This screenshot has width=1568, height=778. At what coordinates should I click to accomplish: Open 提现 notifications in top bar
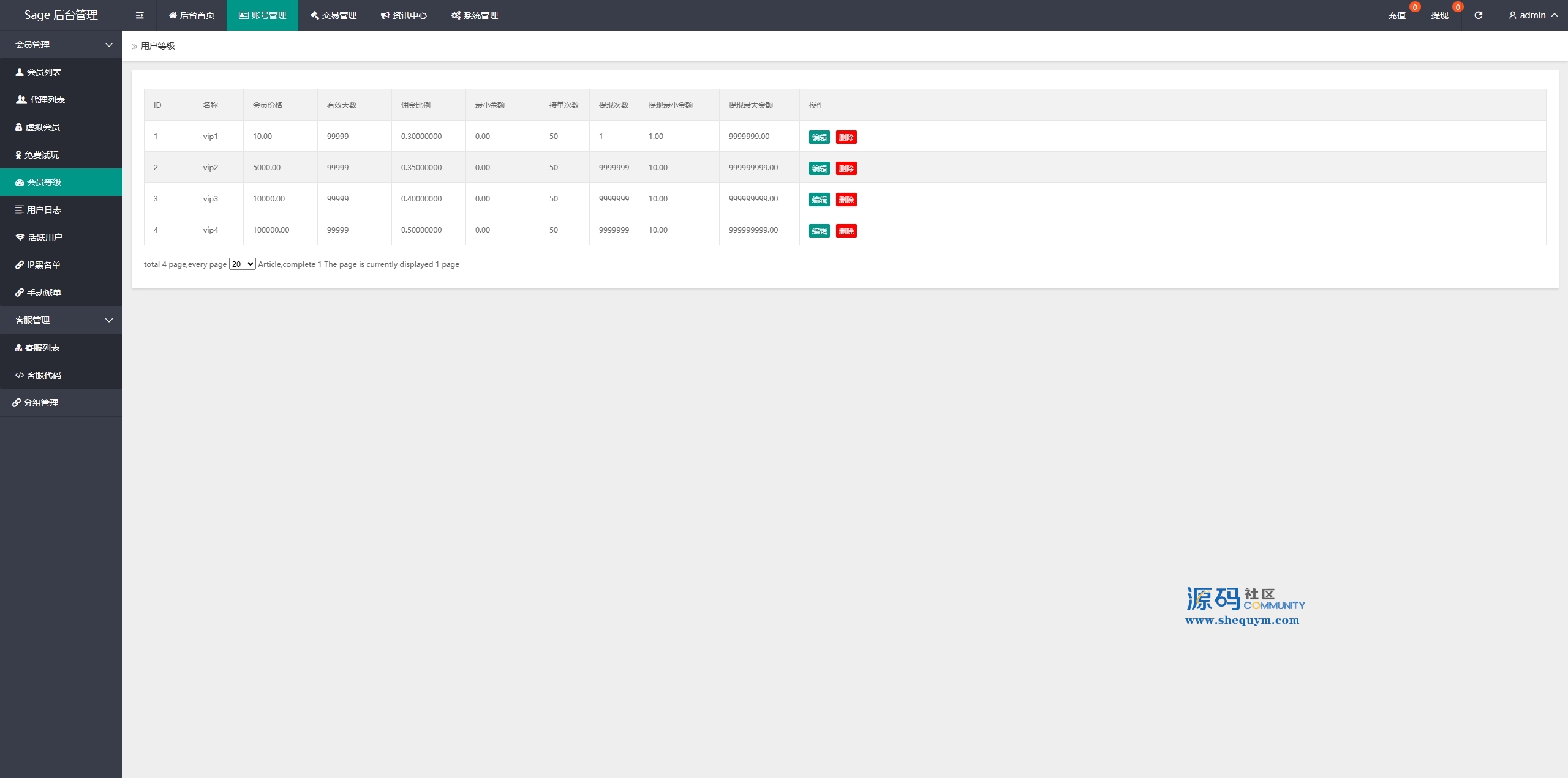click(x=1439, y=15)
